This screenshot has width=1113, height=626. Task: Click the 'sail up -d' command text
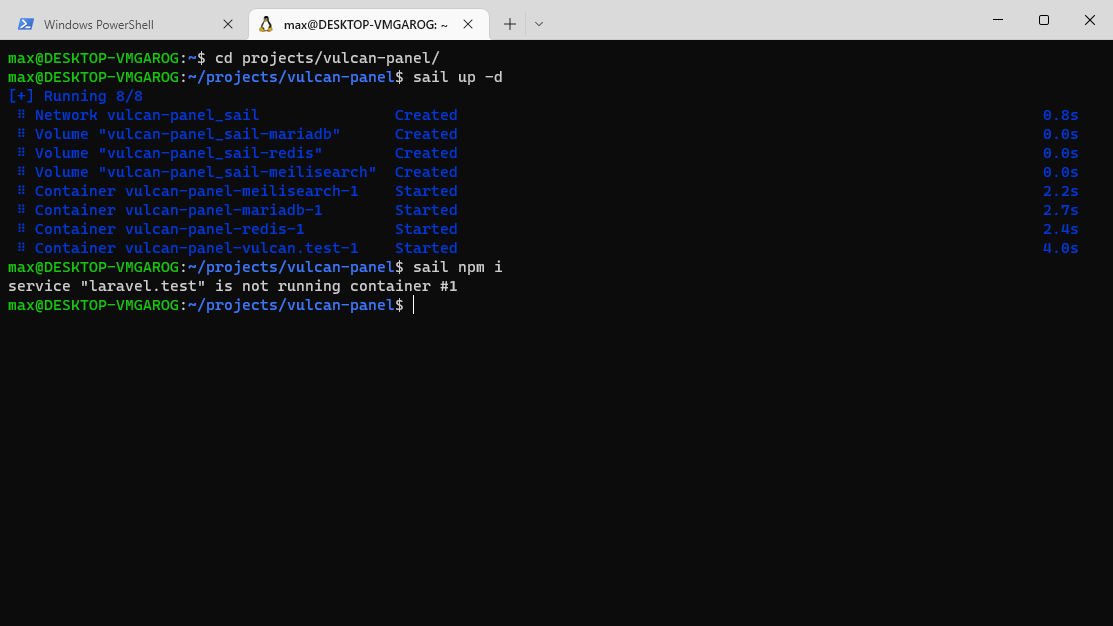tap(457, 77)
